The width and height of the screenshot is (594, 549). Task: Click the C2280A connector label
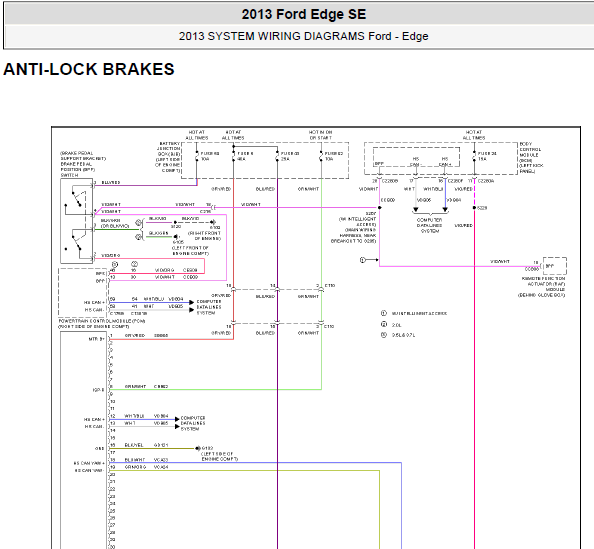486,181
